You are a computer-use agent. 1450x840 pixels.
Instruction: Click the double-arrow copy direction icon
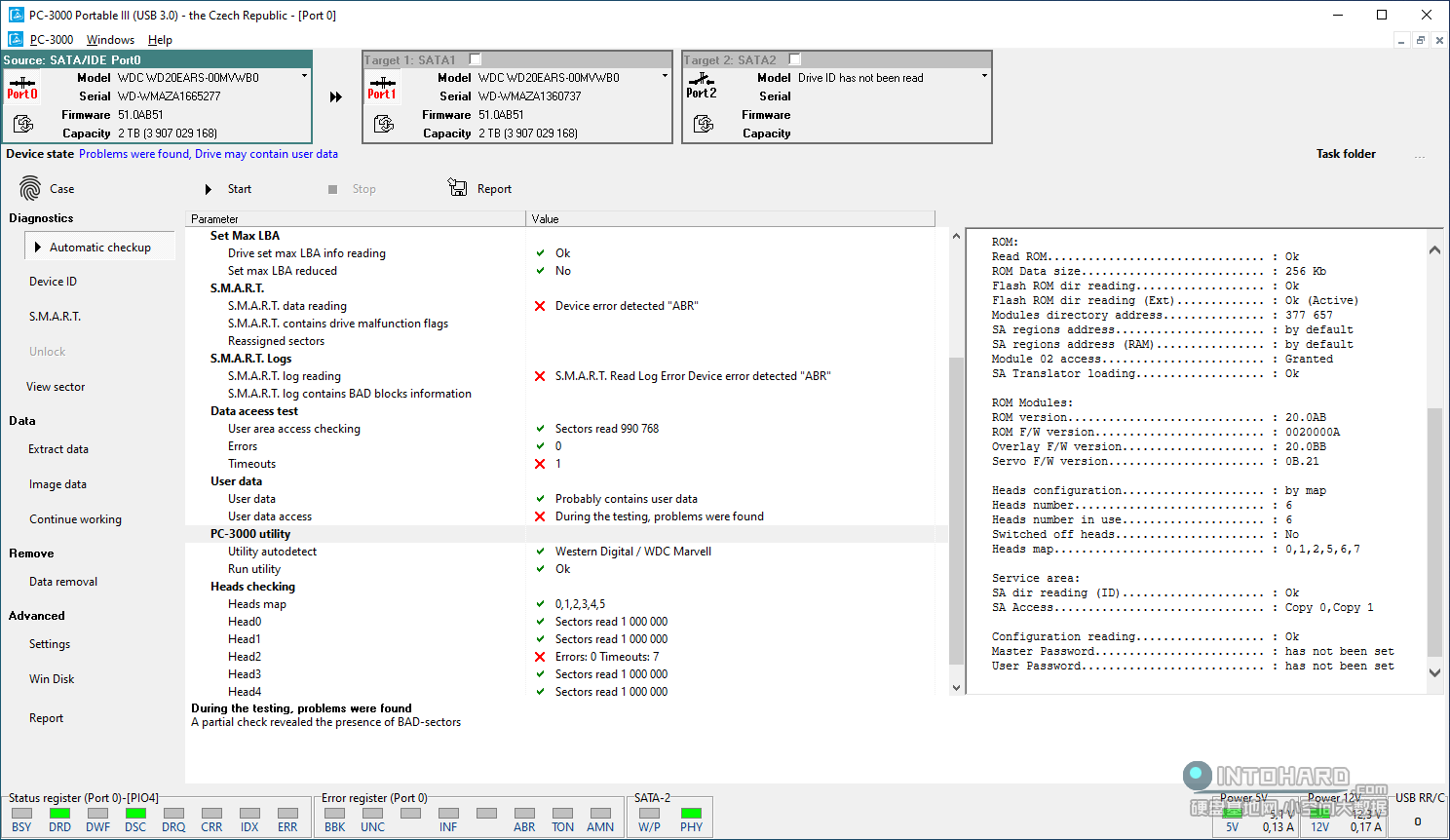coord(336,97)
